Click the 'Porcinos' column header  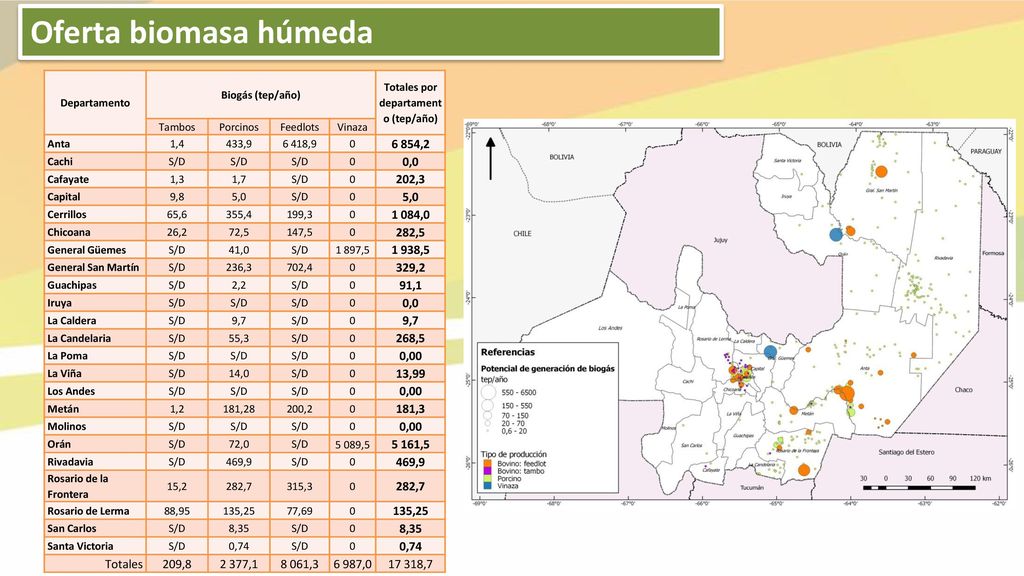(x=238, y=127)
